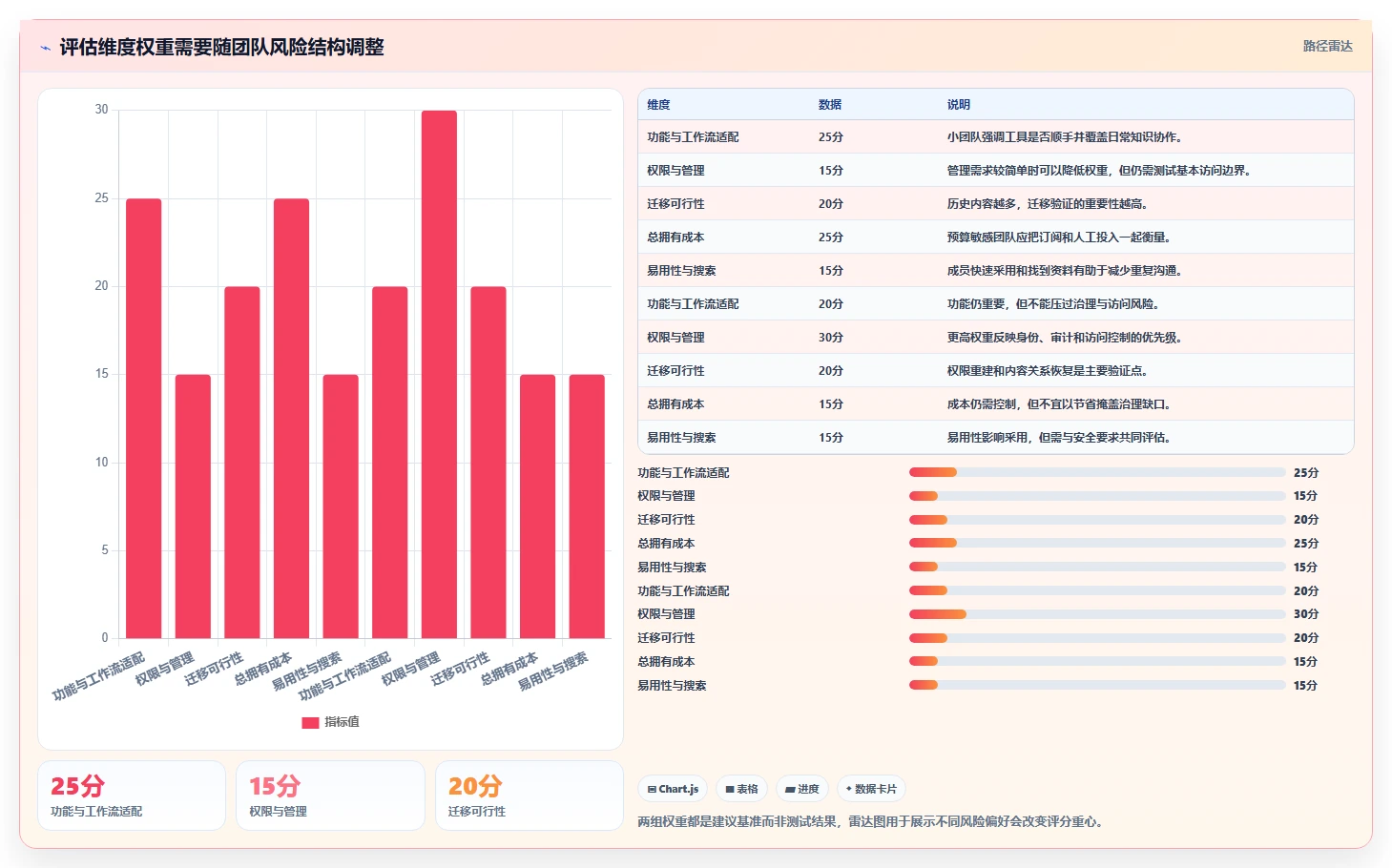Click the Chart.js tag chip
Viewport: 1392px width, 868px height.
(673, 789)
